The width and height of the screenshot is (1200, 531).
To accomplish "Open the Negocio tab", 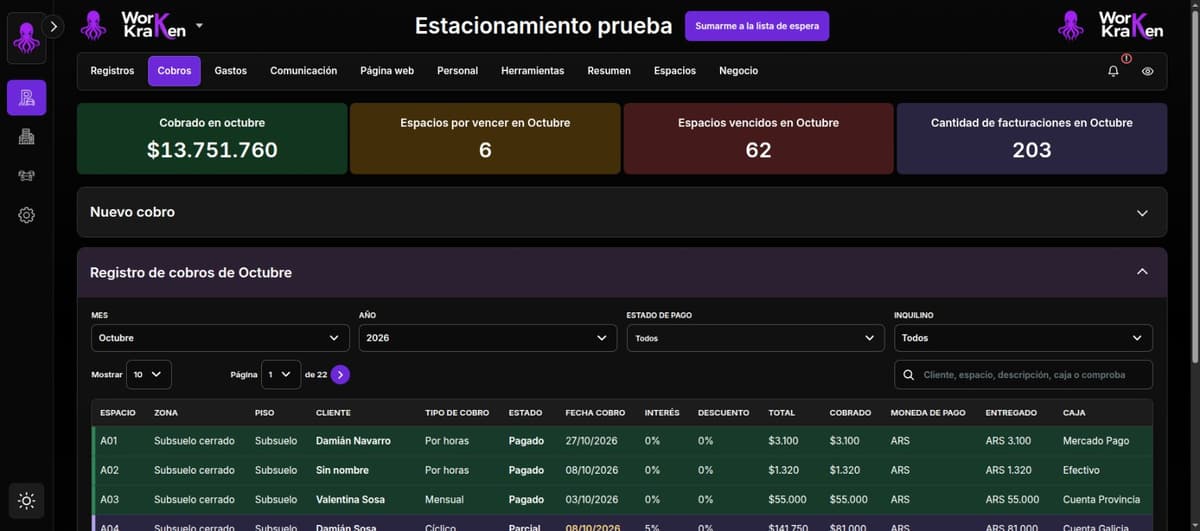I will point(738,71).
